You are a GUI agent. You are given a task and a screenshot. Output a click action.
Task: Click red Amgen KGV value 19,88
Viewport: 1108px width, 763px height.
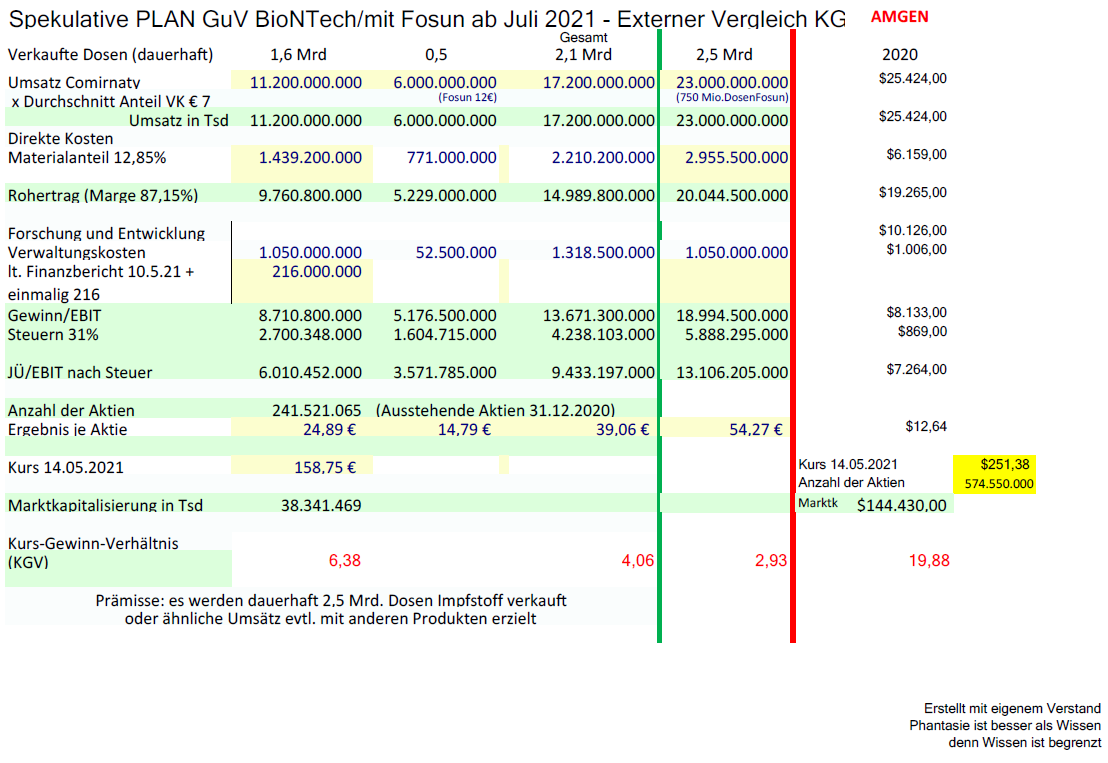click(x=929, y=561)
